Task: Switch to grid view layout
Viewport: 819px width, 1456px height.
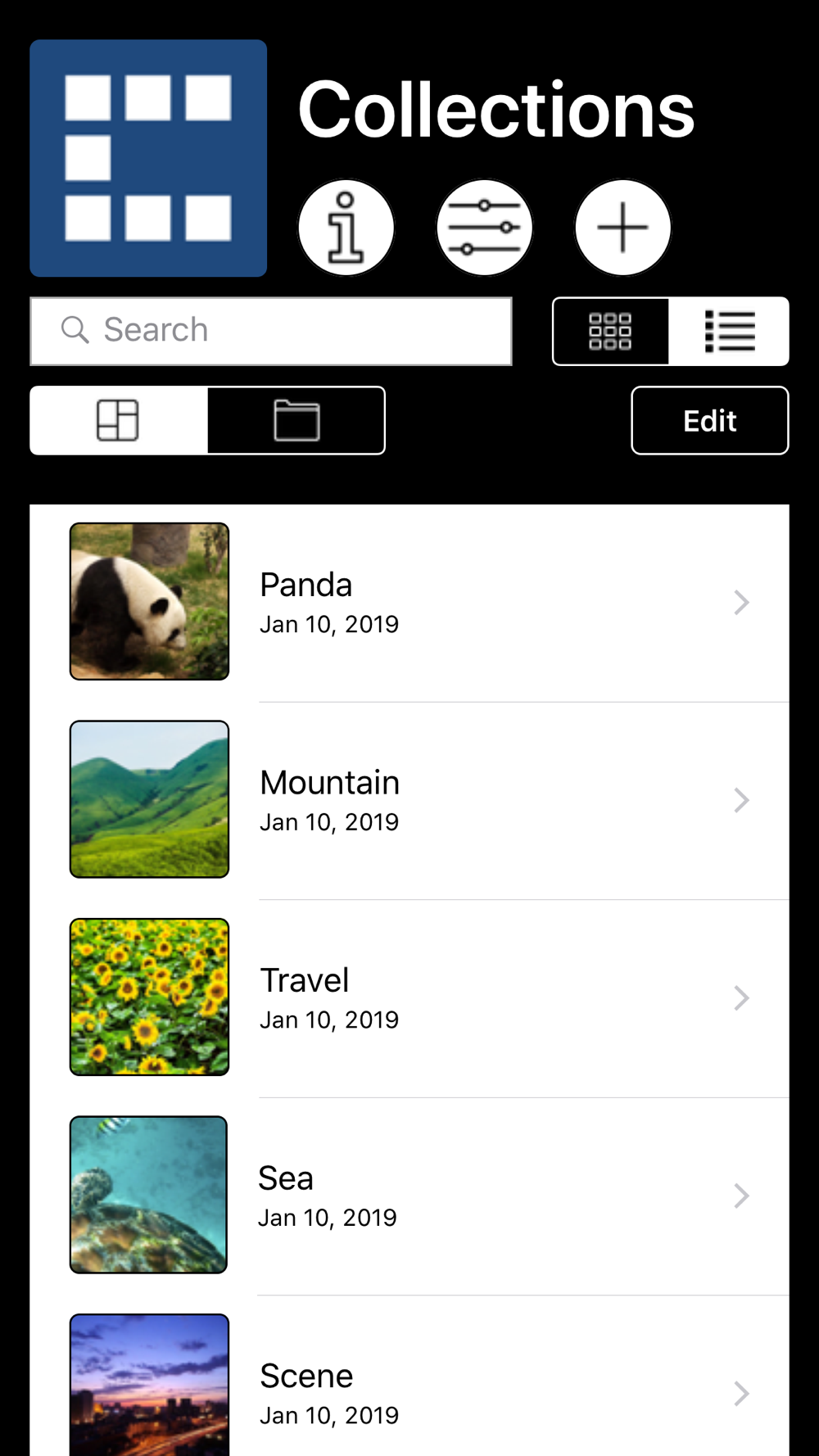Action: point(611,332)
